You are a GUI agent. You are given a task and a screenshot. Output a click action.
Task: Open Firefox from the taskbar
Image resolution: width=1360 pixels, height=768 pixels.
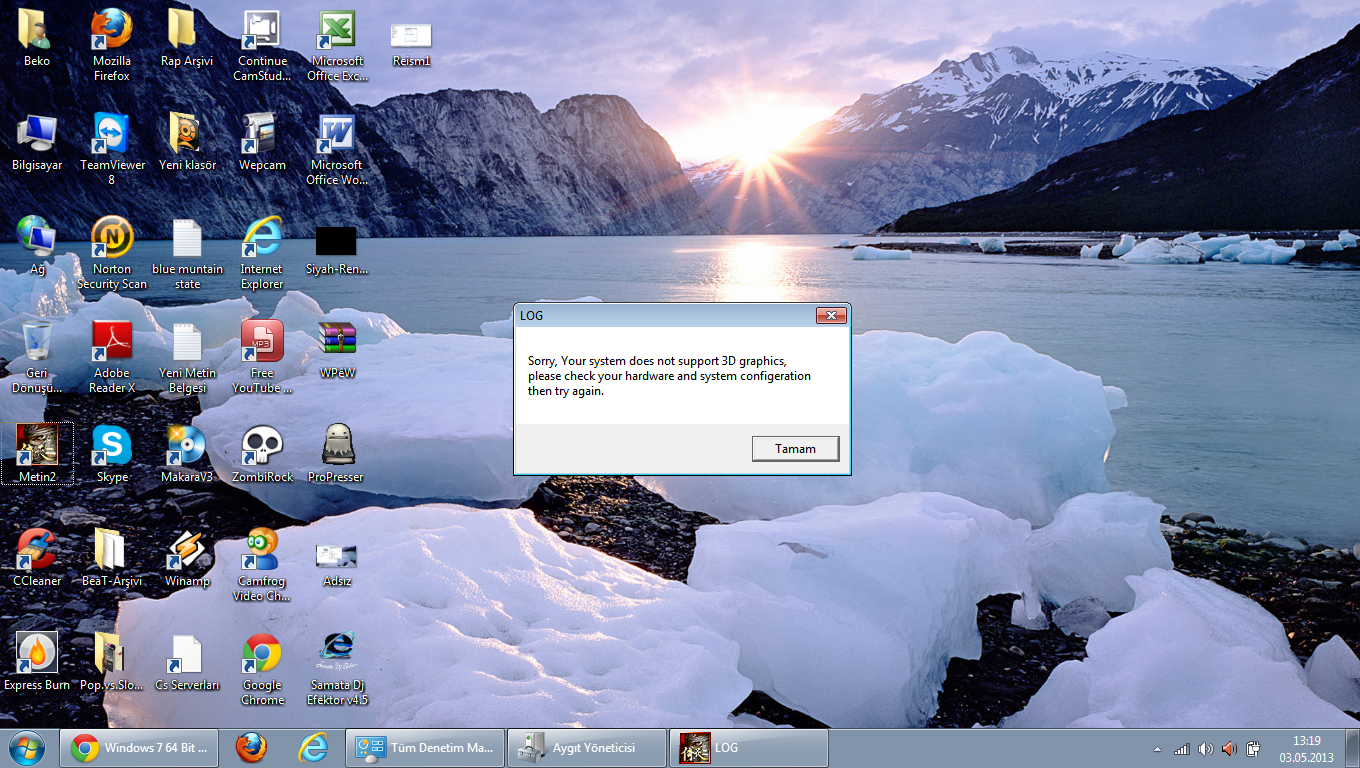[252, 748]
